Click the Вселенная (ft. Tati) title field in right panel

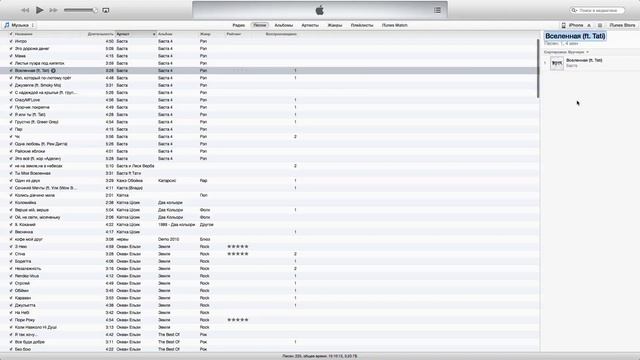click(575, 36)
